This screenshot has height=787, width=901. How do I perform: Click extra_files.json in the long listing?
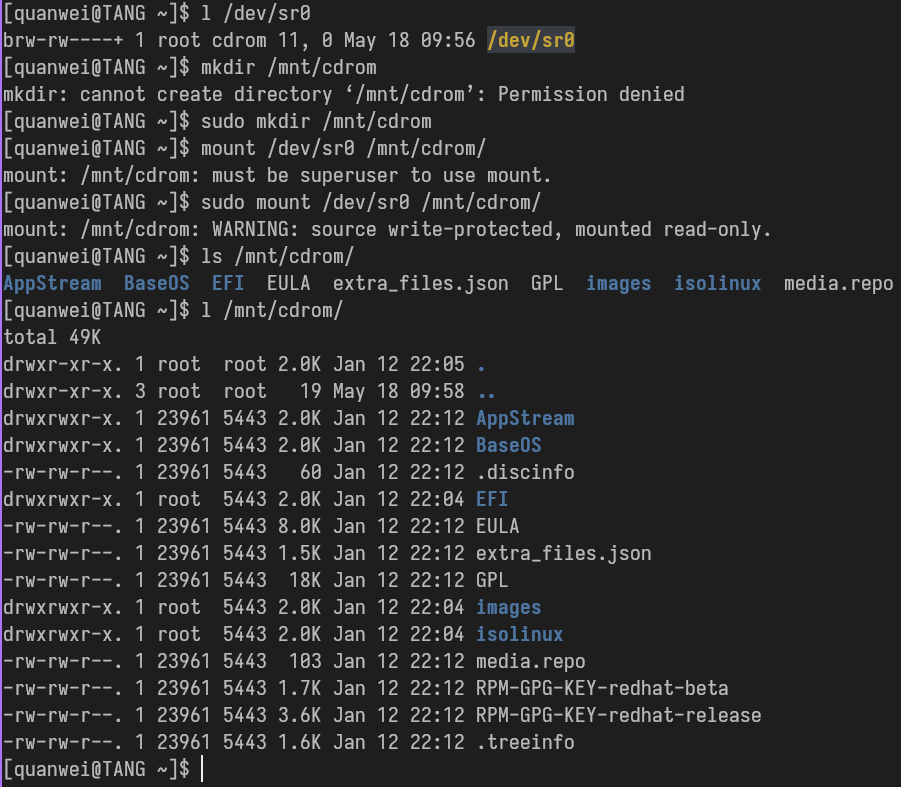564,553
